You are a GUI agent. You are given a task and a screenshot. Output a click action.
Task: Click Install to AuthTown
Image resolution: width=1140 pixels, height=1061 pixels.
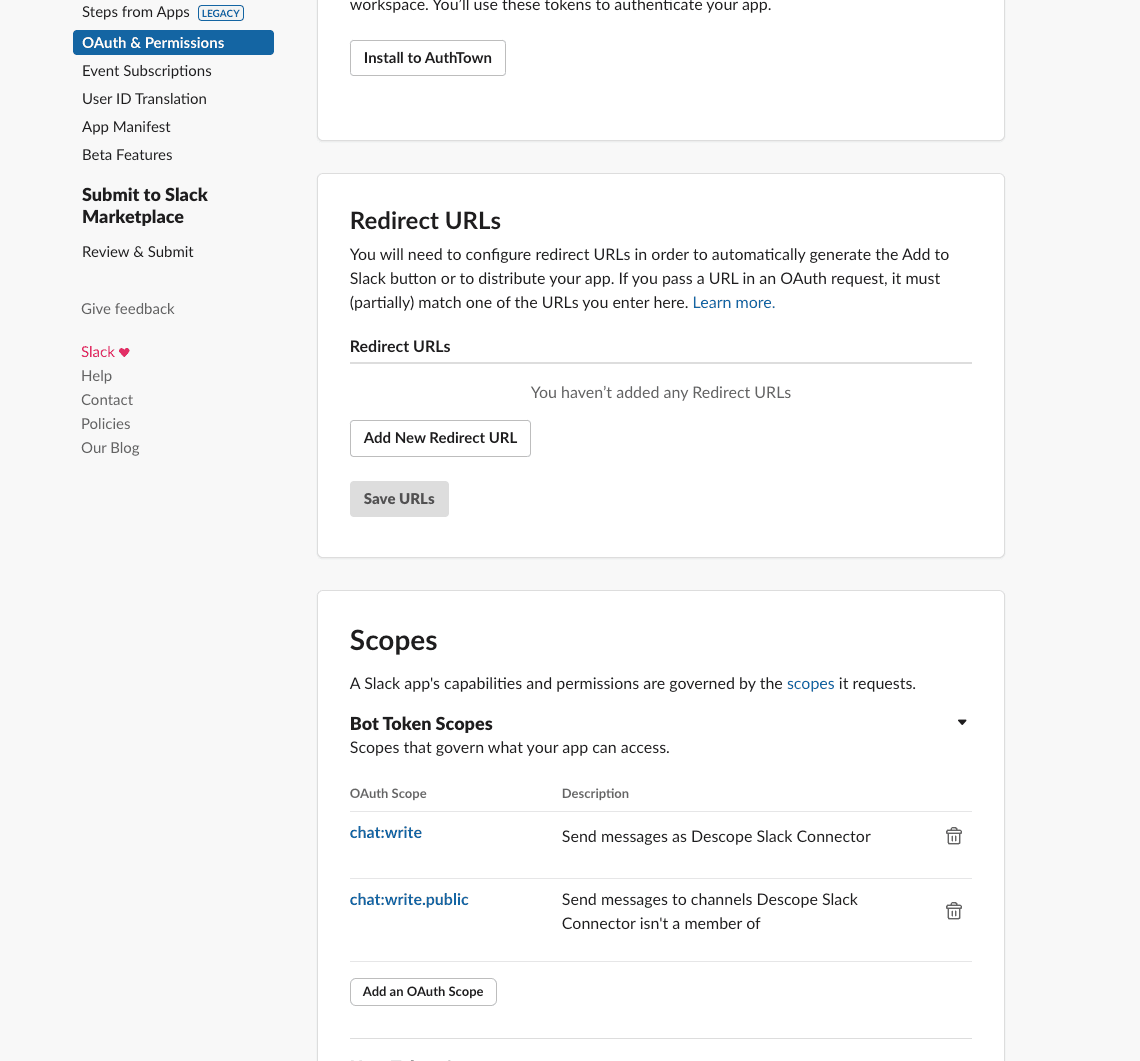[427, 58]
